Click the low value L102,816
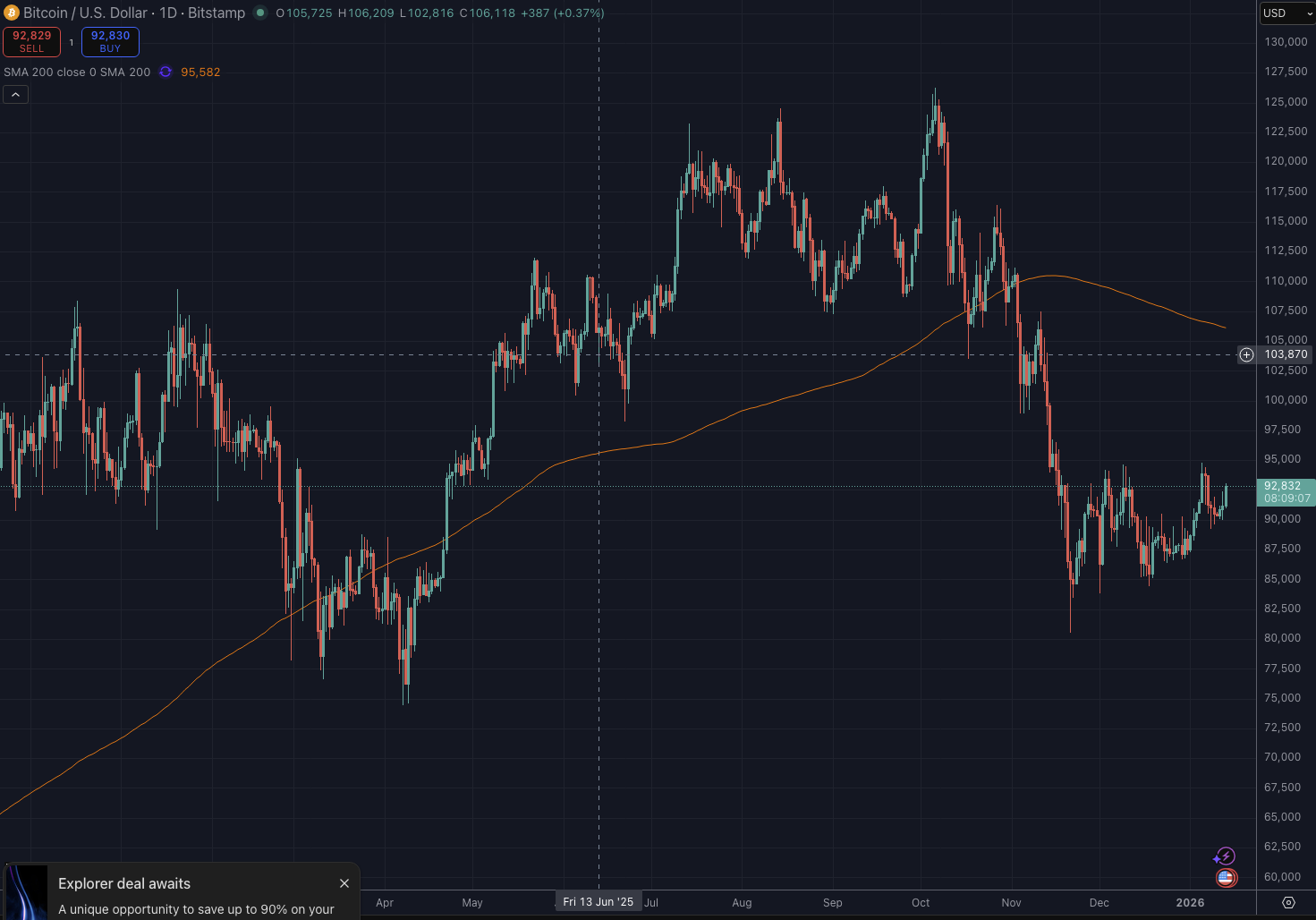 pos(427,13)
